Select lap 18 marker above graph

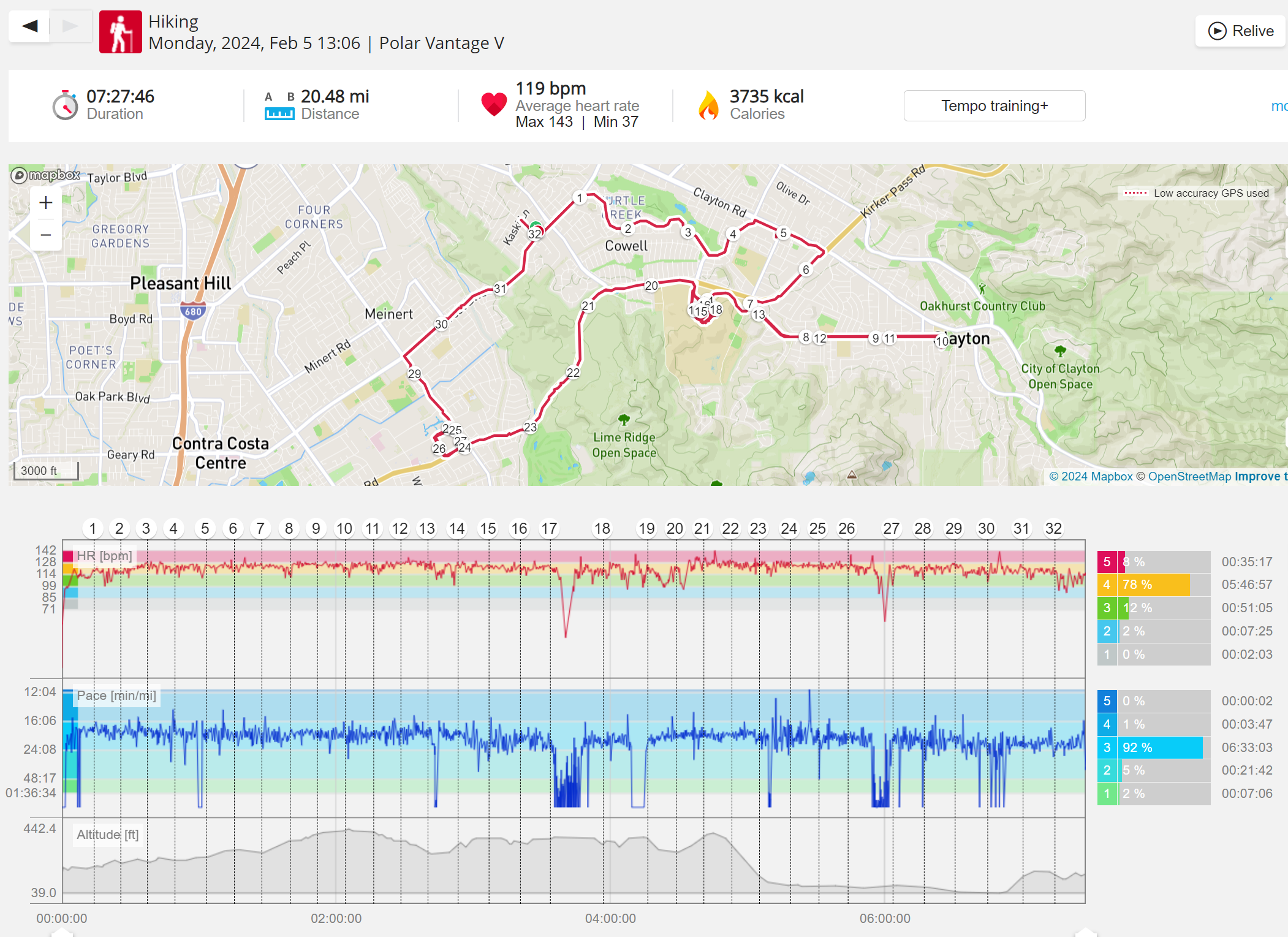click(602, 528)
